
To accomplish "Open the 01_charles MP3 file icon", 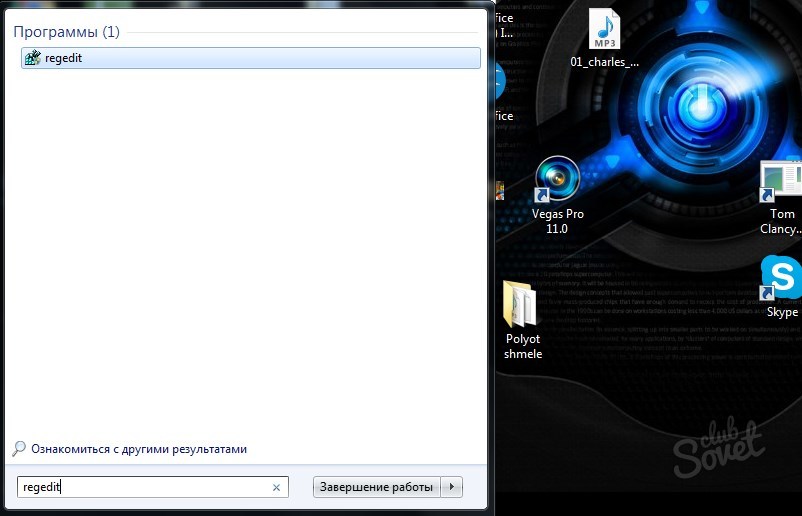I will point(604,28).
